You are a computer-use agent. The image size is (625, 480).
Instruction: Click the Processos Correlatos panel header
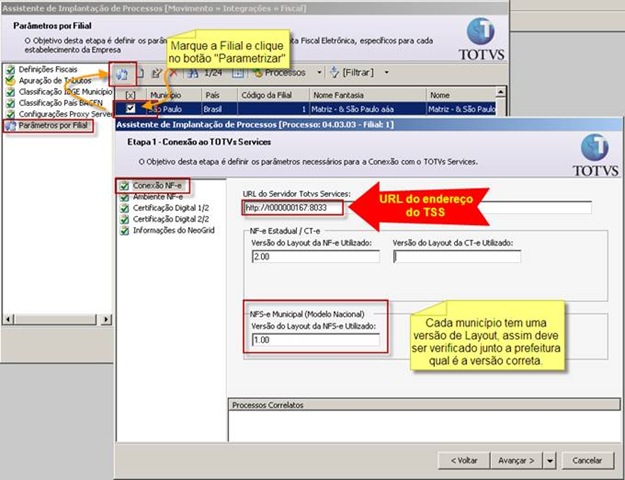click(424, 405)
